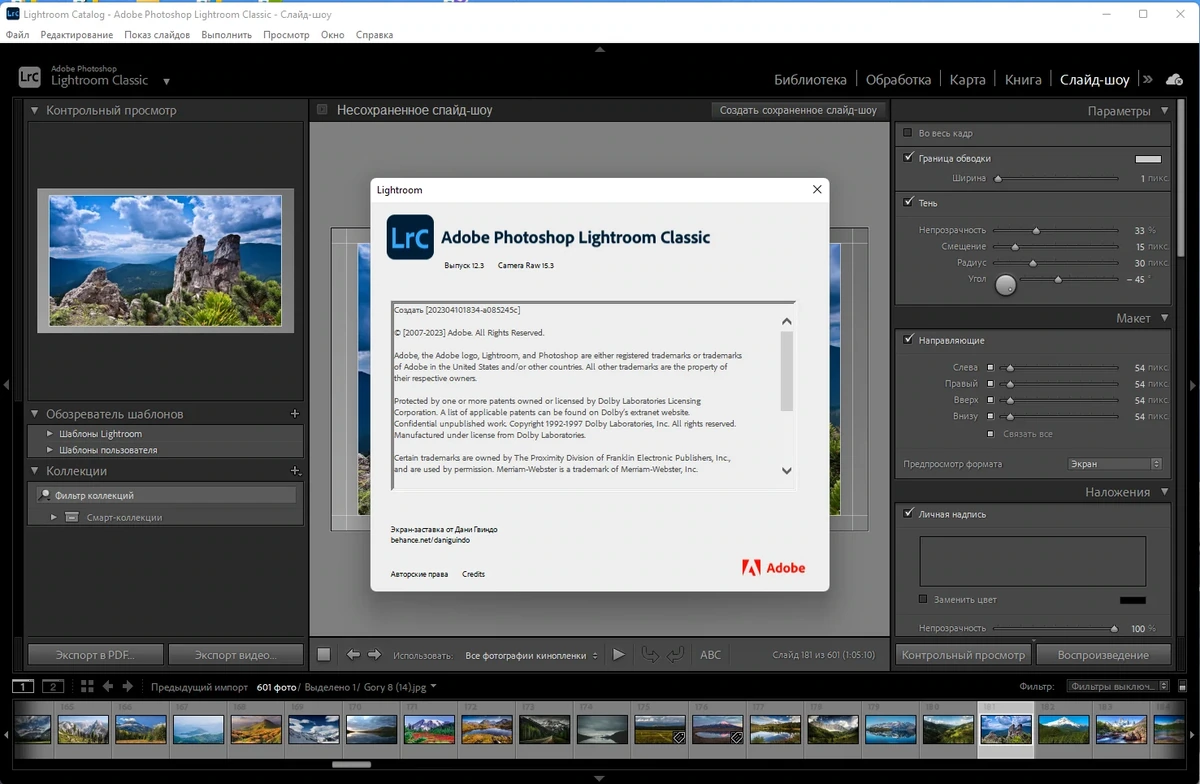Go to previous slide arrow in toolbar
The height and width of the screenshot is (784, 1200).
353,655
